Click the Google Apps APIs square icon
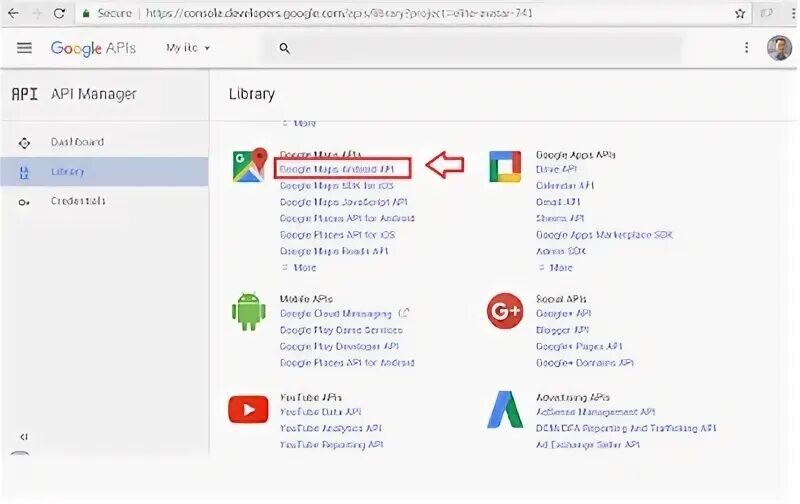800x504 pixels. tap(505, 166)
